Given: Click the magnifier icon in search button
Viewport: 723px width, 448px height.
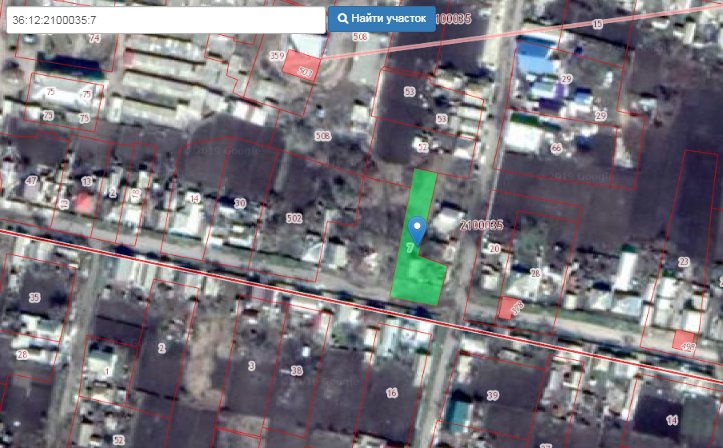Looking at the screenshot, I should coord(342,19).
